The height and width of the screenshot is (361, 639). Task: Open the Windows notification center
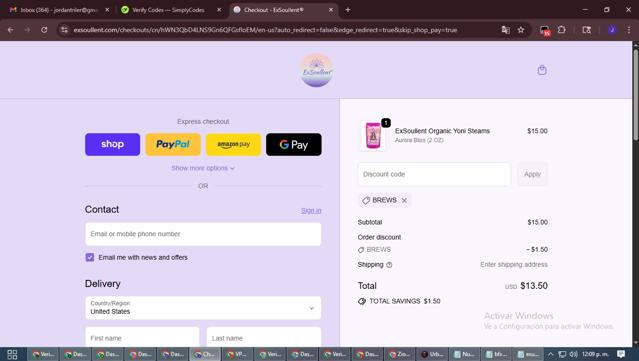621,354
